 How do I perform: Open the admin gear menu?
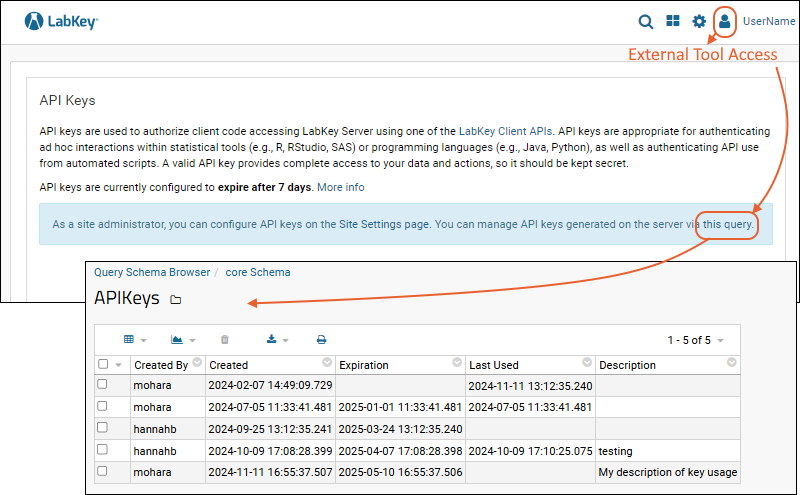coord(698,21)
